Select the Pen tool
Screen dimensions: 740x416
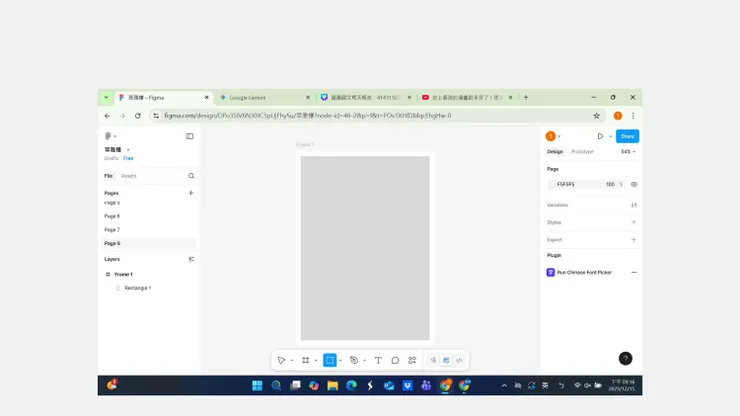(x=354, y=360)
